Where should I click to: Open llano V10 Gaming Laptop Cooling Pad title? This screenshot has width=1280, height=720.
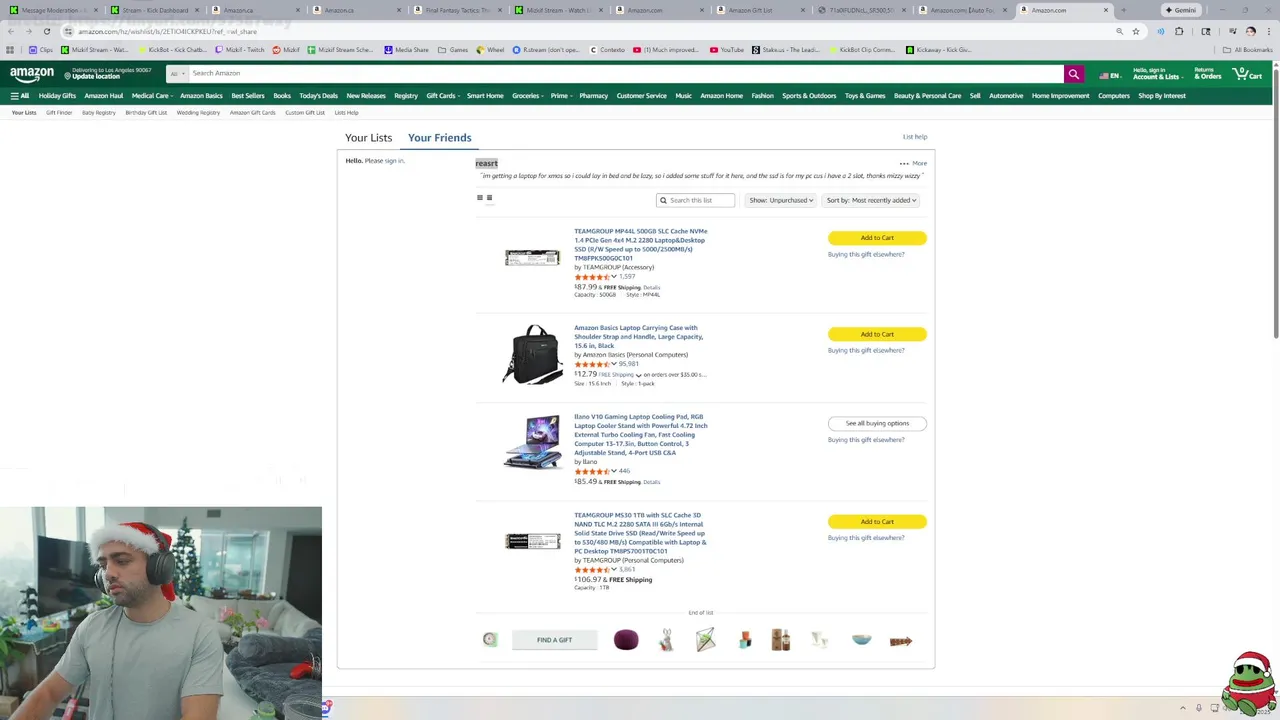tap(641, 435)
